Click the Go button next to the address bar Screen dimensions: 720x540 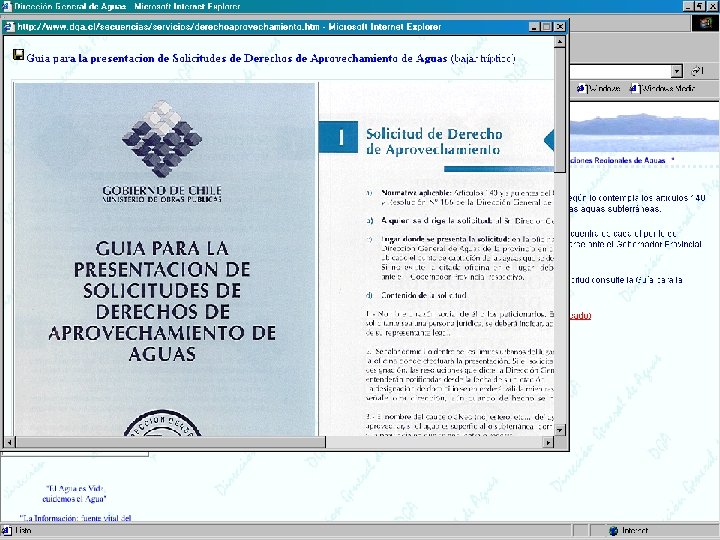point(698,71)
